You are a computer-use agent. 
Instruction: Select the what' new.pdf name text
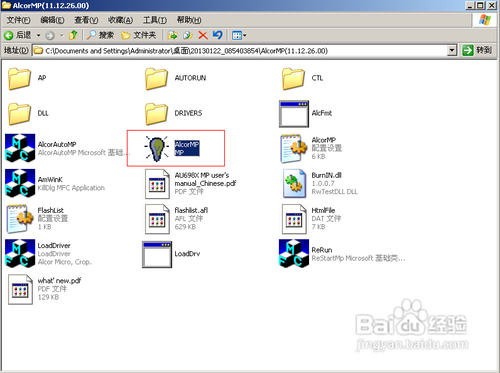coord(59,281)
